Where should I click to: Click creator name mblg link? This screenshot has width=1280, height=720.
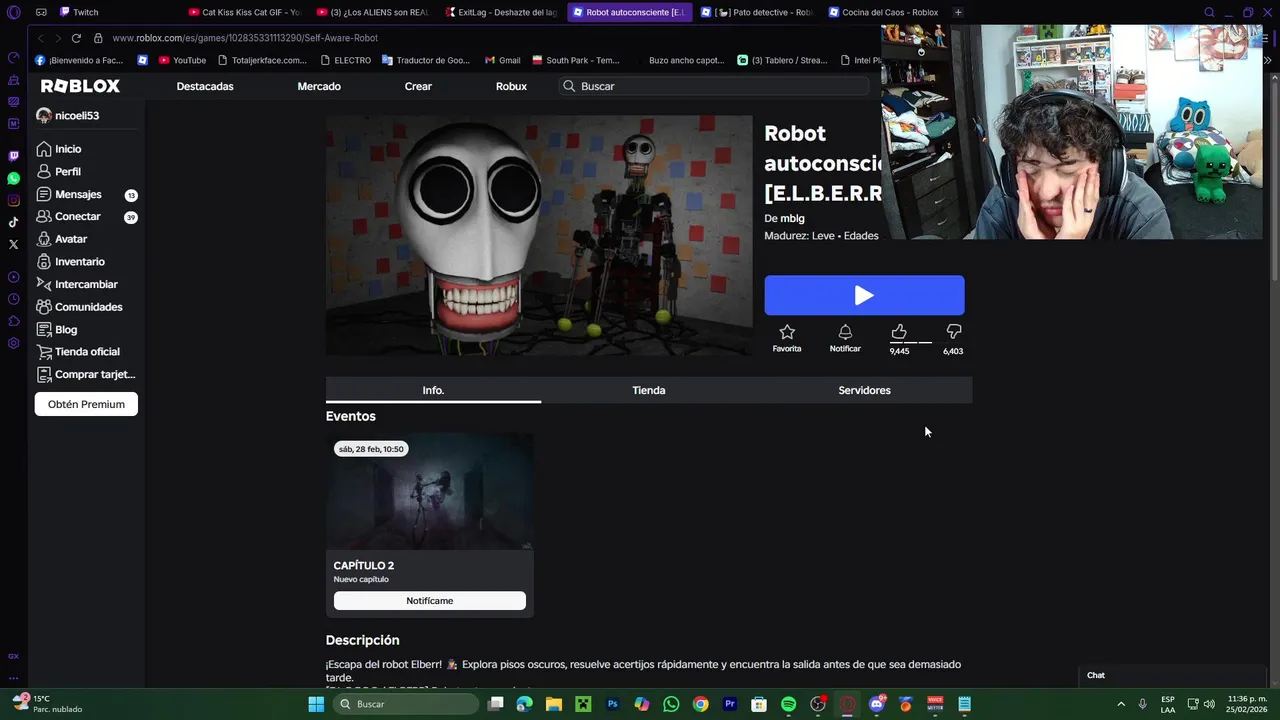pyautogui.click(x=792, y=218)
